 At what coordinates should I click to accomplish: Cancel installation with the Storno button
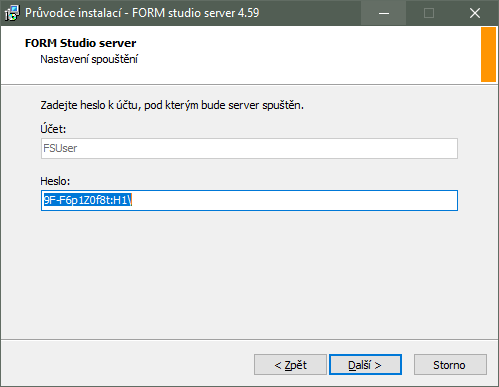point(450,365)
